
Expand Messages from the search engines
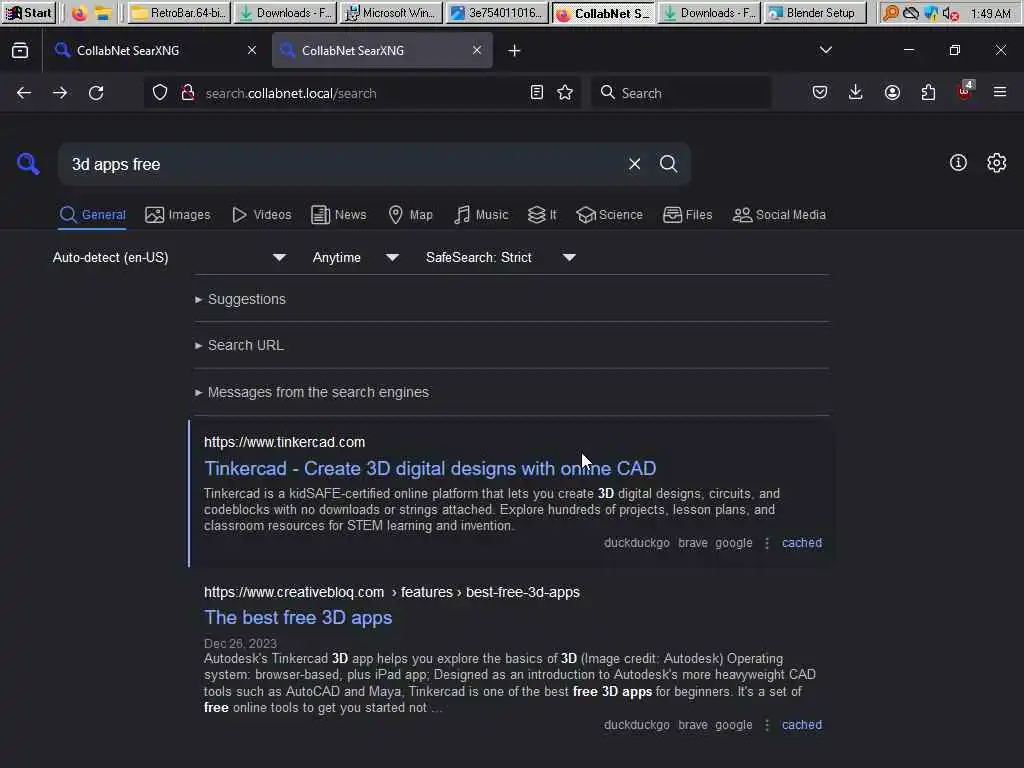pos(312,392)
